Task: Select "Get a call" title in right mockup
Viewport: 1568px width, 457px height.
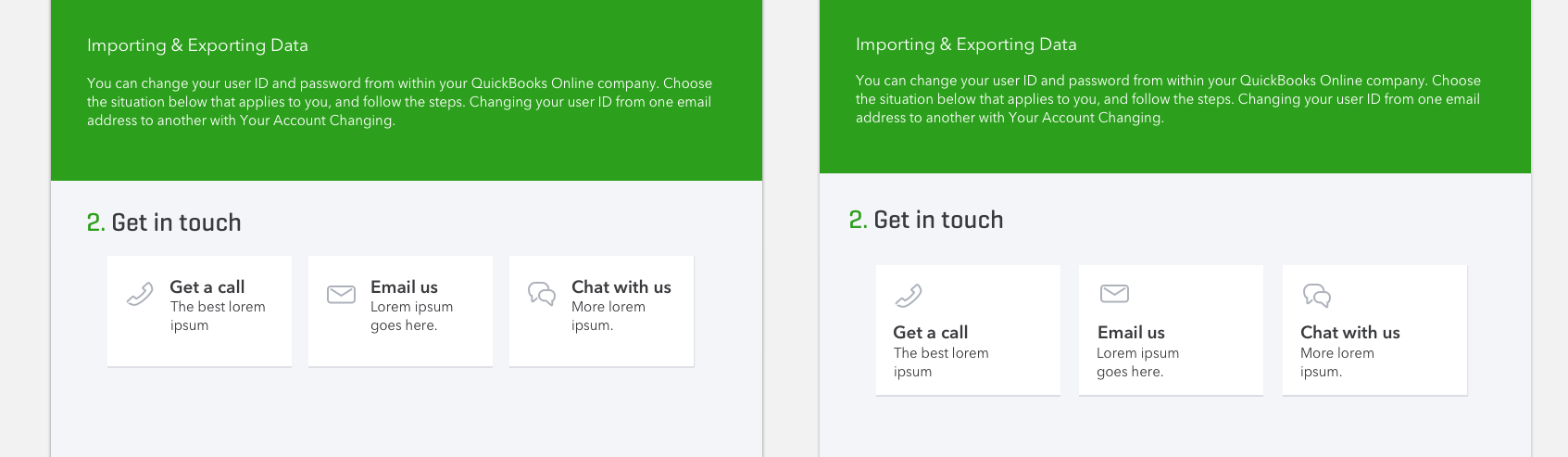Action: (930, 333)
